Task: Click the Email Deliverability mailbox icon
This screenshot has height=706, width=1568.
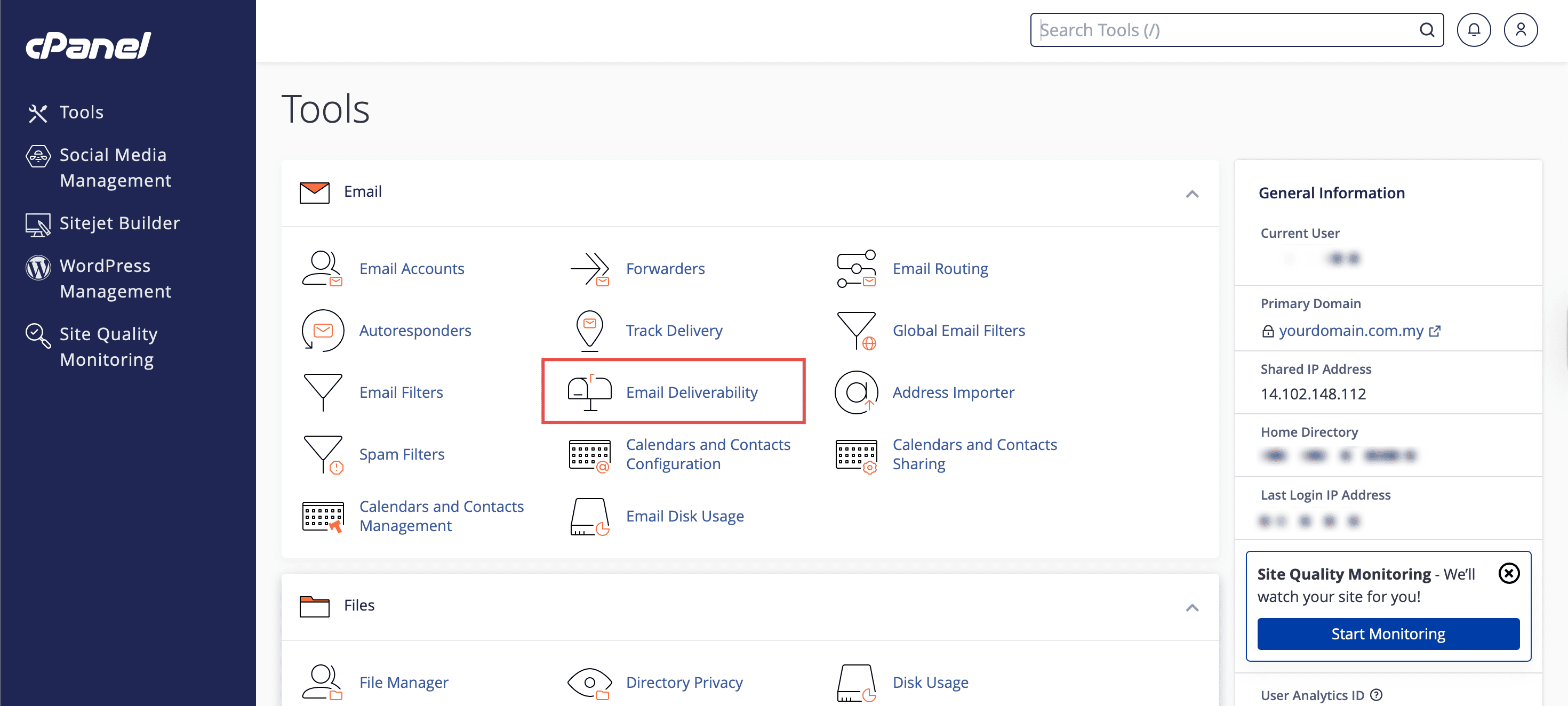Action: 589,392
